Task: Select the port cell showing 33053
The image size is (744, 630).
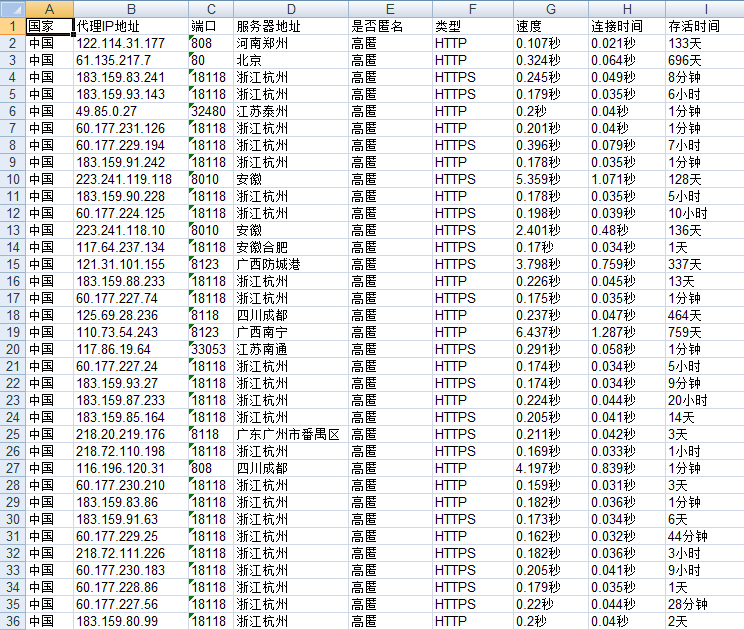Action: pos(210,349)
